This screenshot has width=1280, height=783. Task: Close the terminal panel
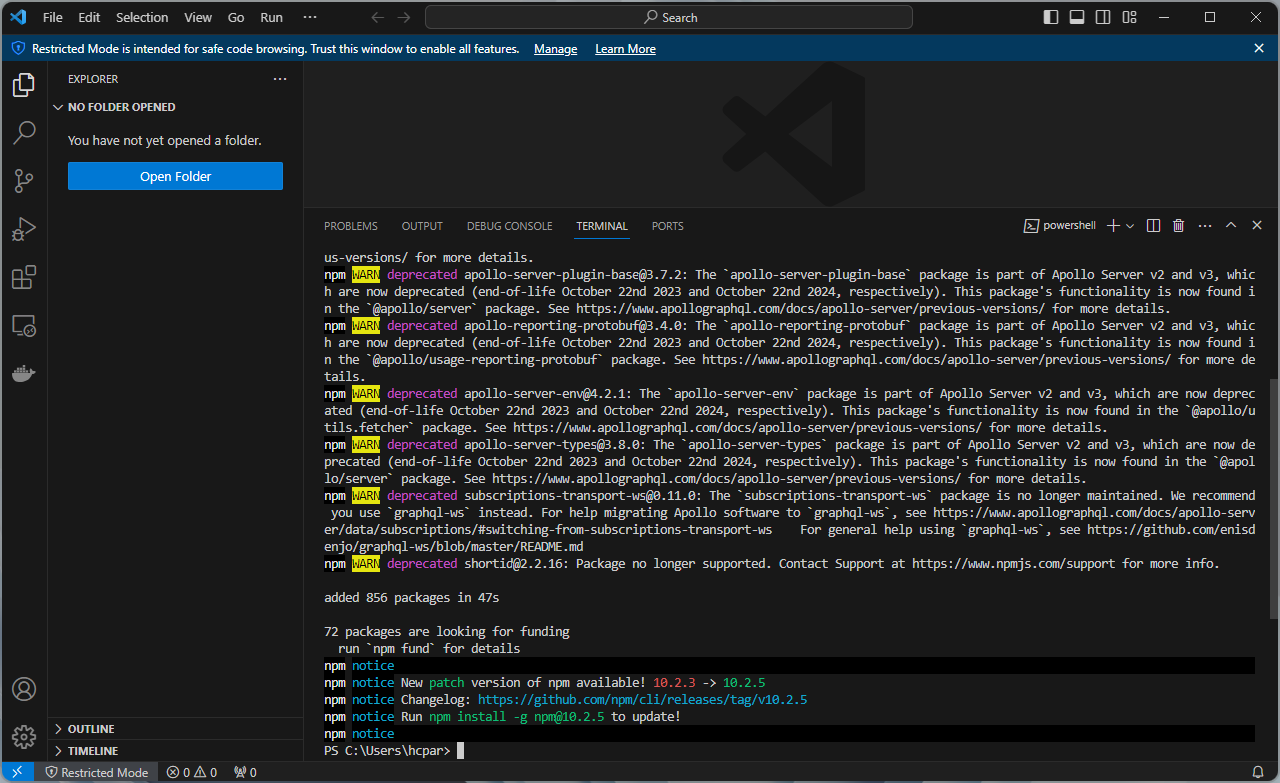[1257, 226]
